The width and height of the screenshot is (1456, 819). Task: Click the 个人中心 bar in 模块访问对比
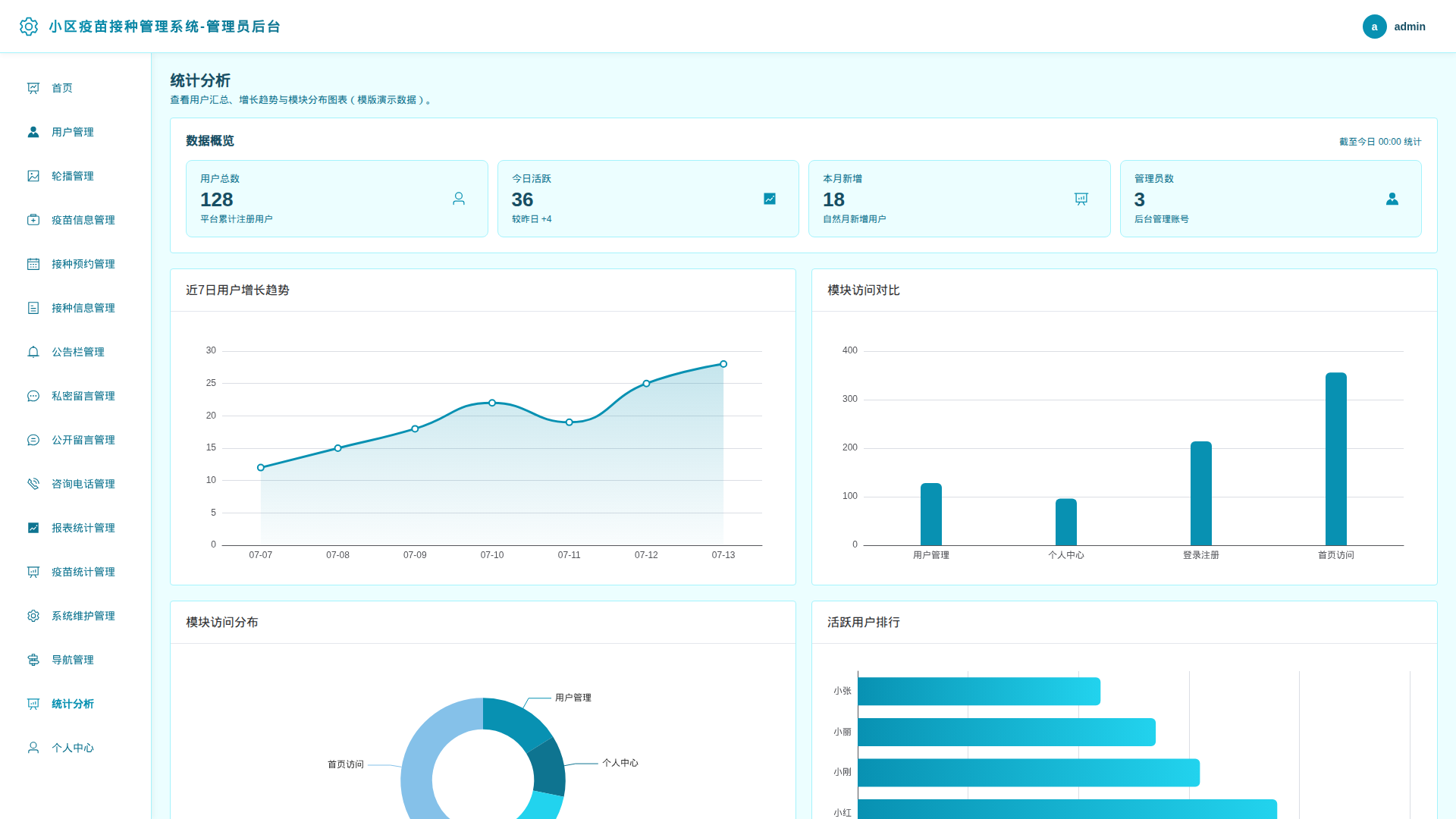click(1066, 522)
